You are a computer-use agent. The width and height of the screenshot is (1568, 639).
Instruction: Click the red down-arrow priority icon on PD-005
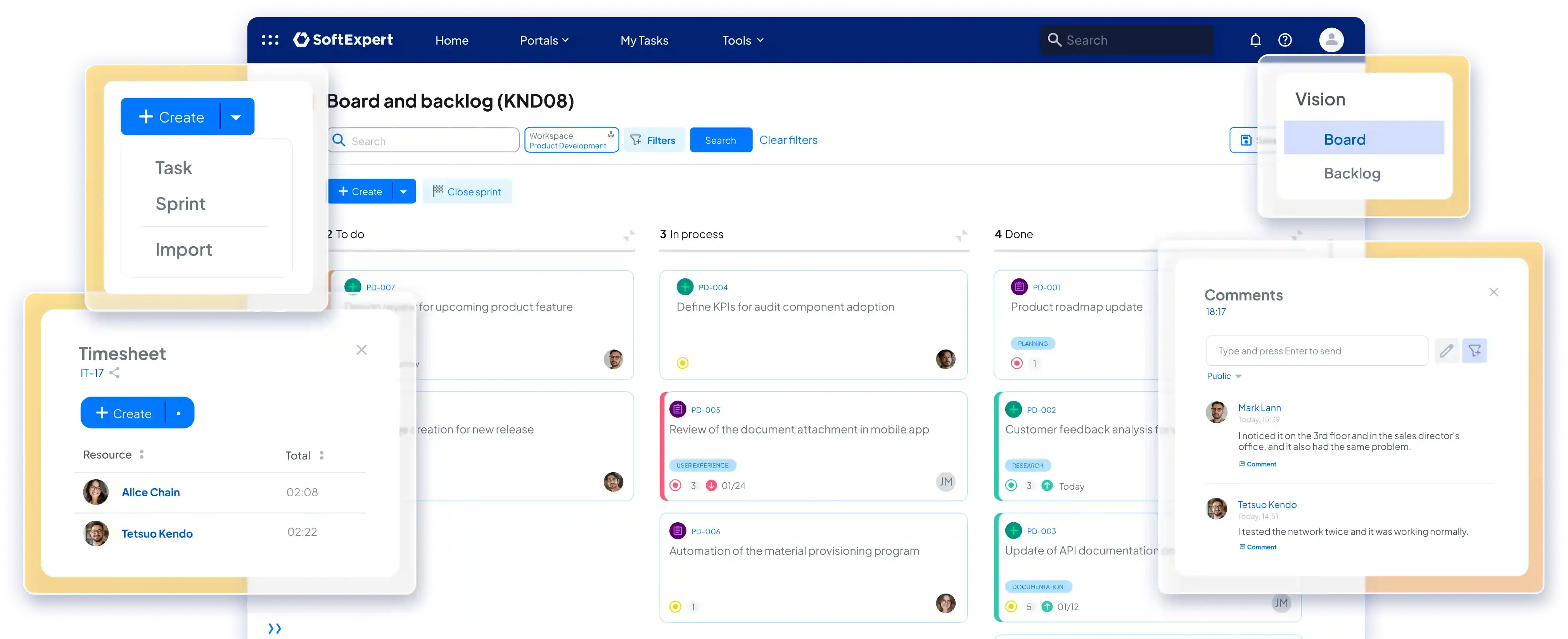(711, 485)
